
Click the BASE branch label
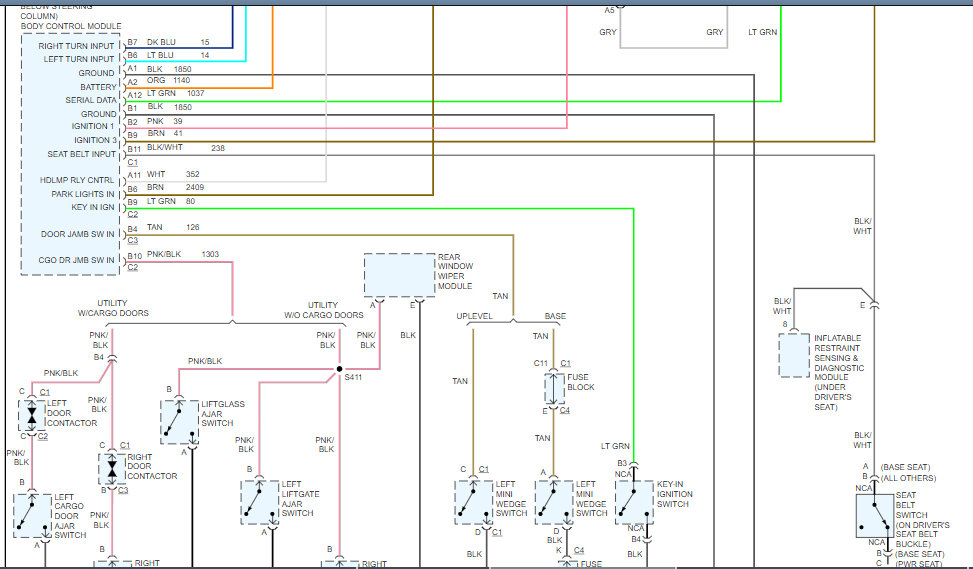[554, 315]
